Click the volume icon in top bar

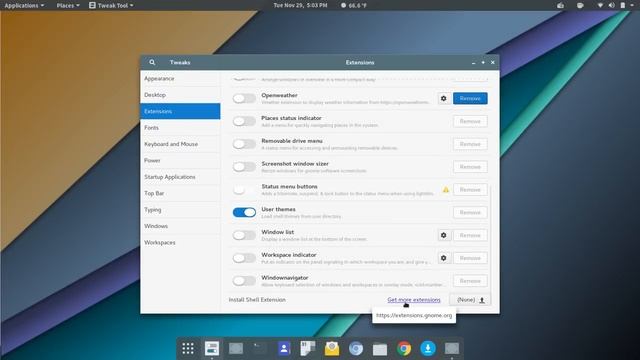coord(611,5)
